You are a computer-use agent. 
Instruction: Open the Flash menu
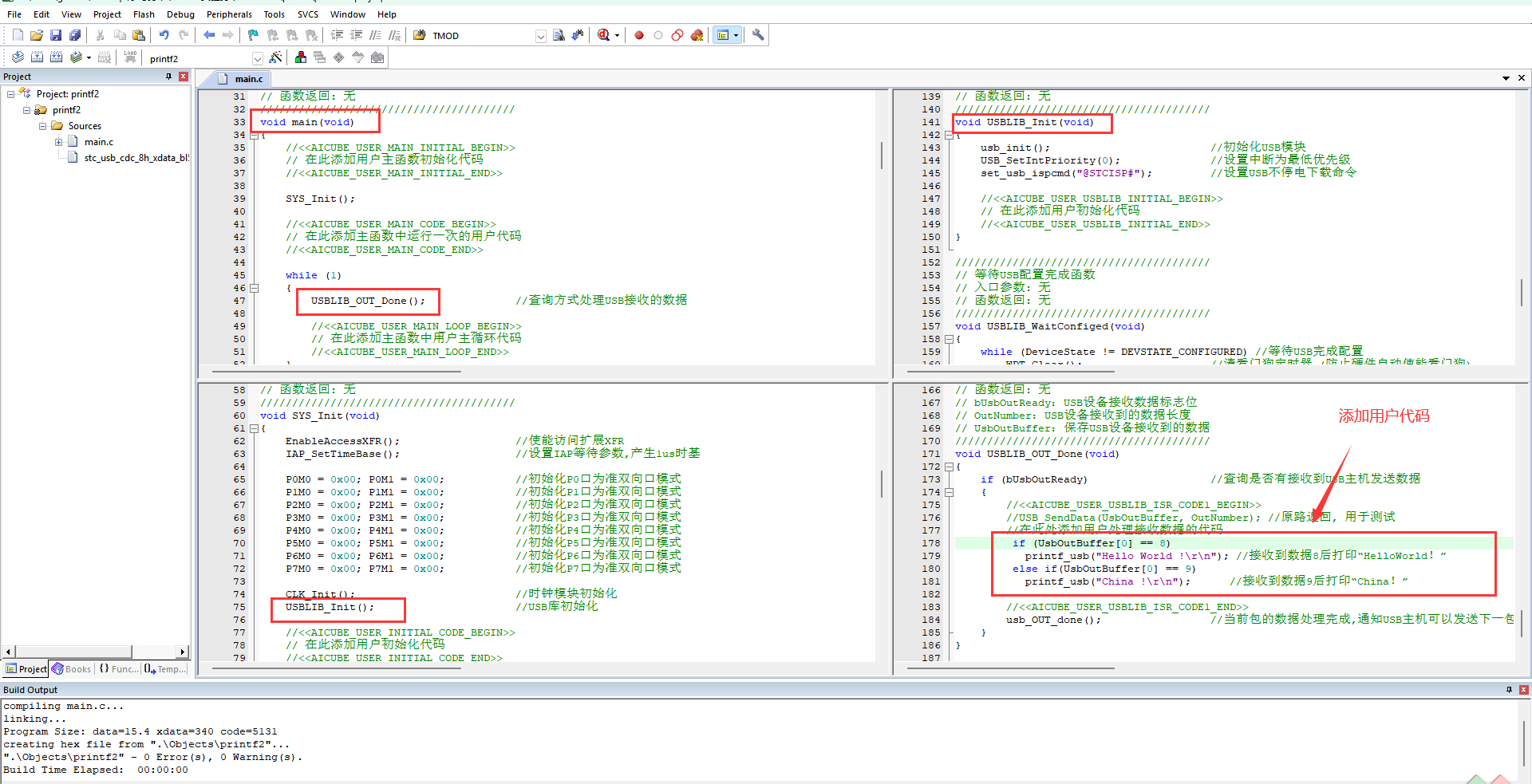click(144, 14)
